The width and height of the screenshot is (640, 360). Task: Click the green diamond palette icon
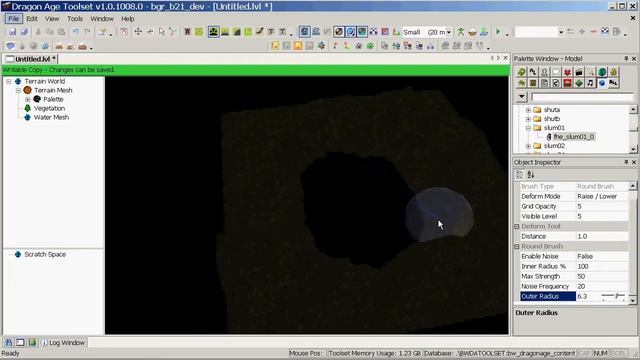(x=579, y=83)
